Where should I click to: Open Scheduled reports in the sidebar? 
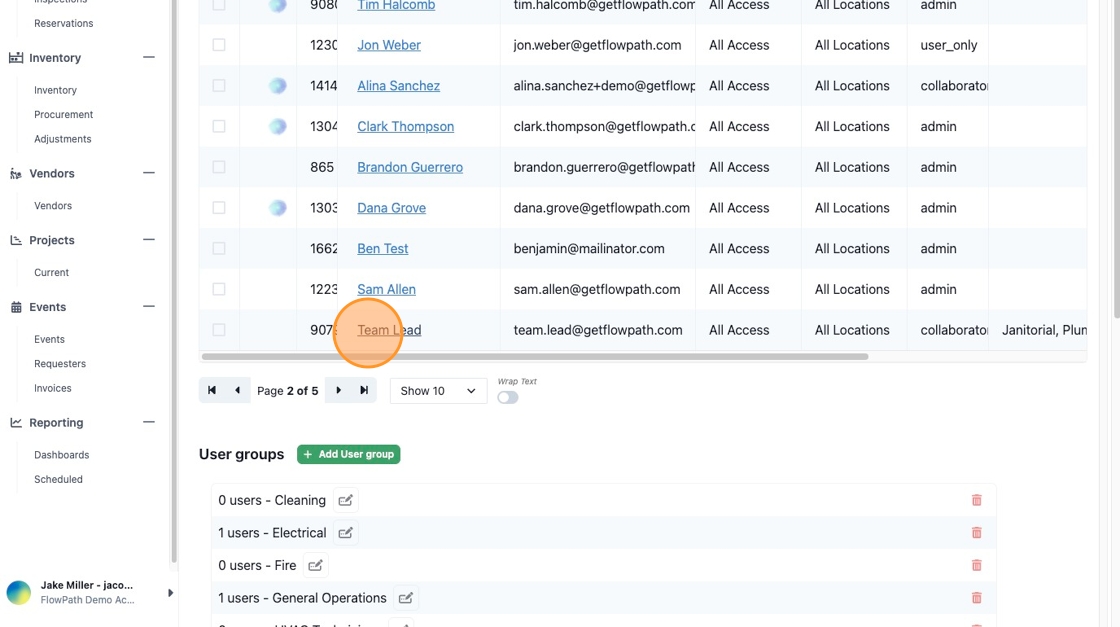[x=59, y=479]
